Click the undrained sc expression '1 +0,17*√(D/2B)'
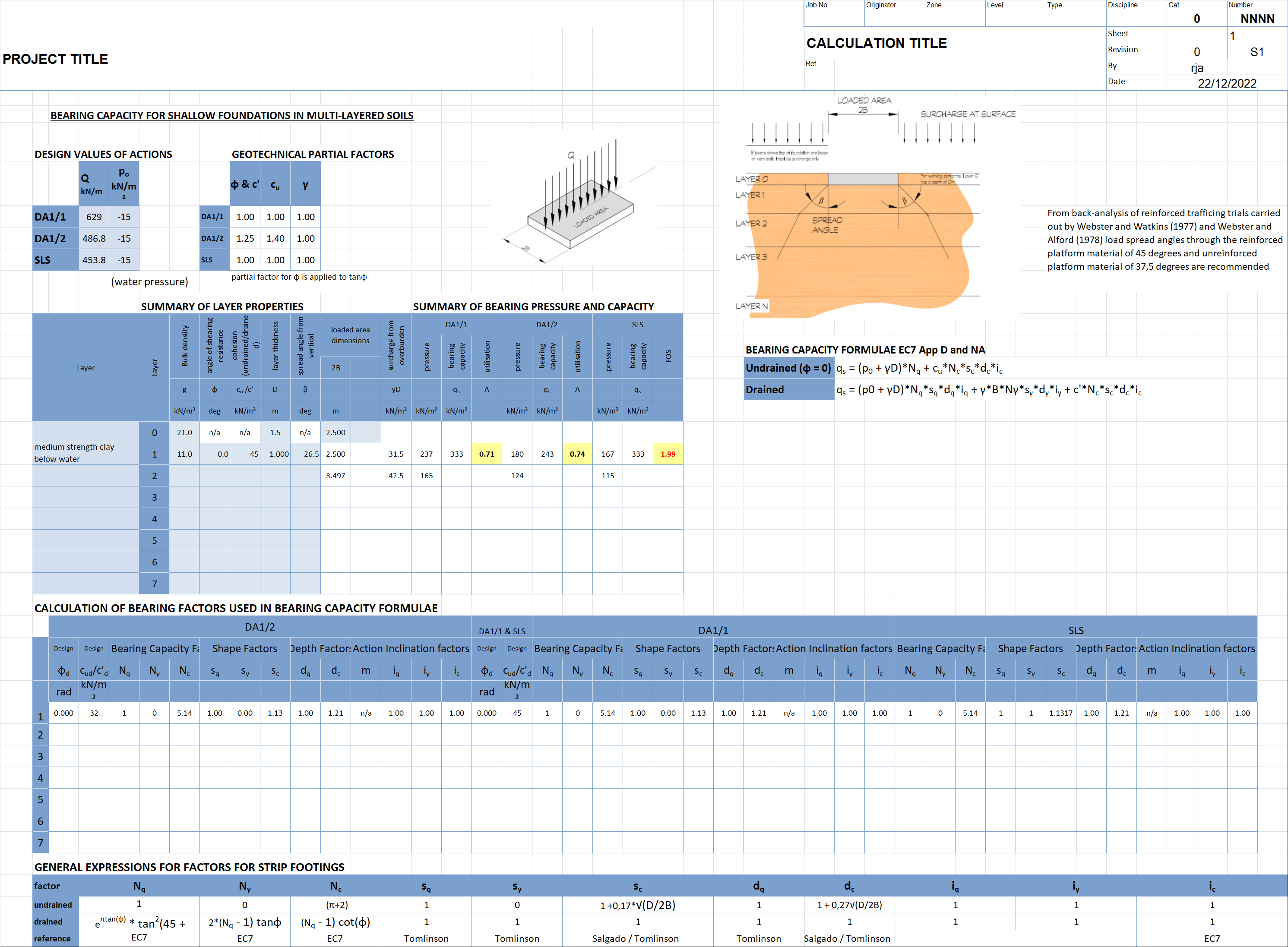The width and height of the screenshot is (1288, 947). point(638,905)
